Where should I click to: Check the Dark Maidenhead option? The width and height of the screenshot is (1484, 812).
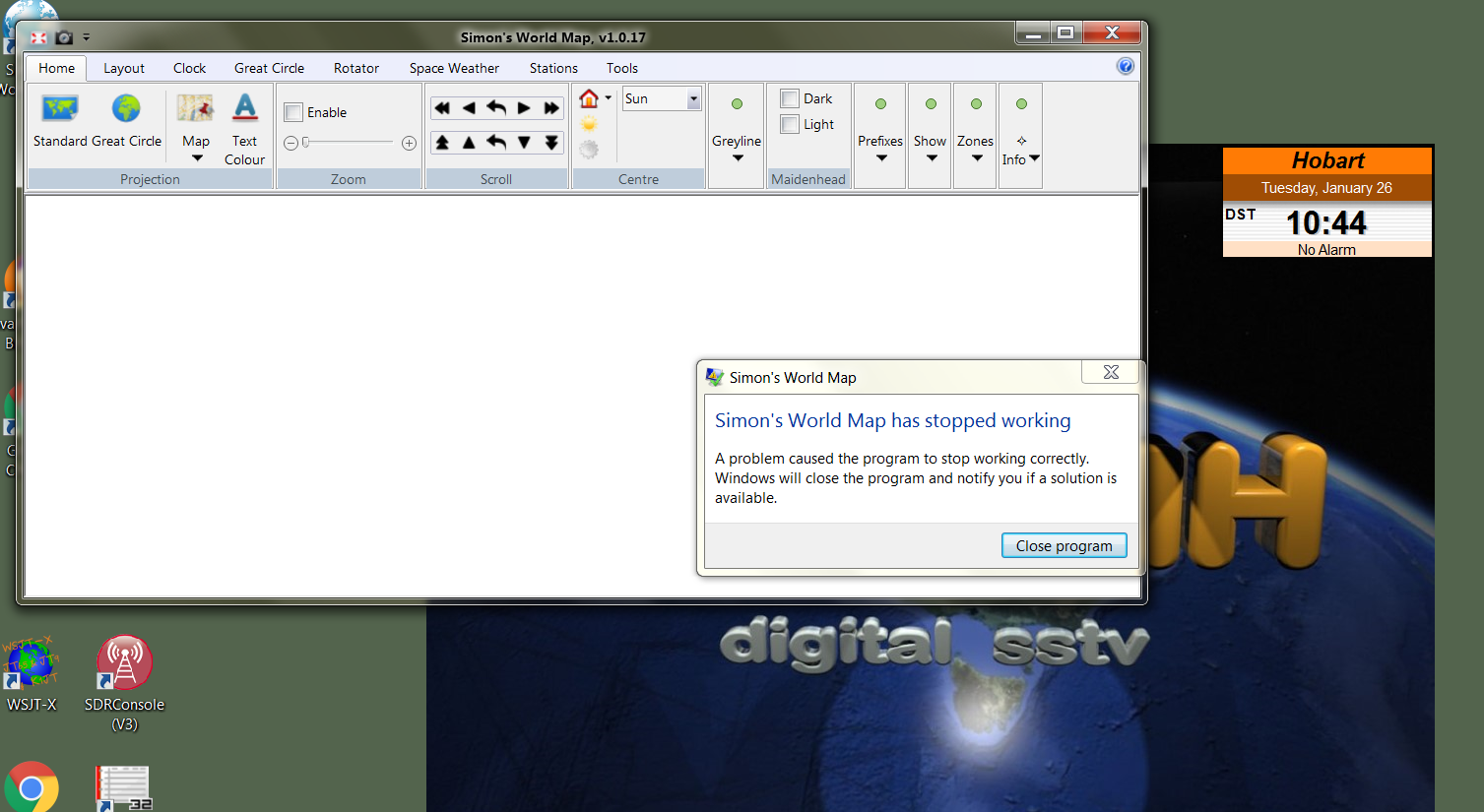(x=790, y=98)
